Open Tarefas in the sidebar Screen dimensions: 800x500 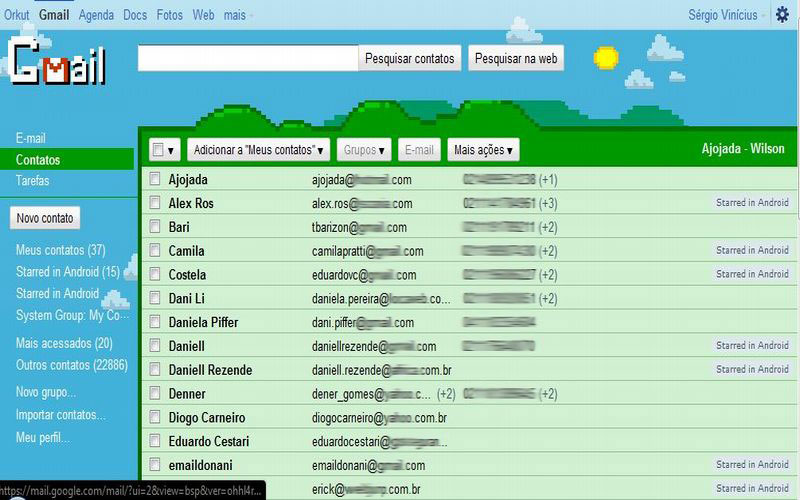(x=32, y=181)
